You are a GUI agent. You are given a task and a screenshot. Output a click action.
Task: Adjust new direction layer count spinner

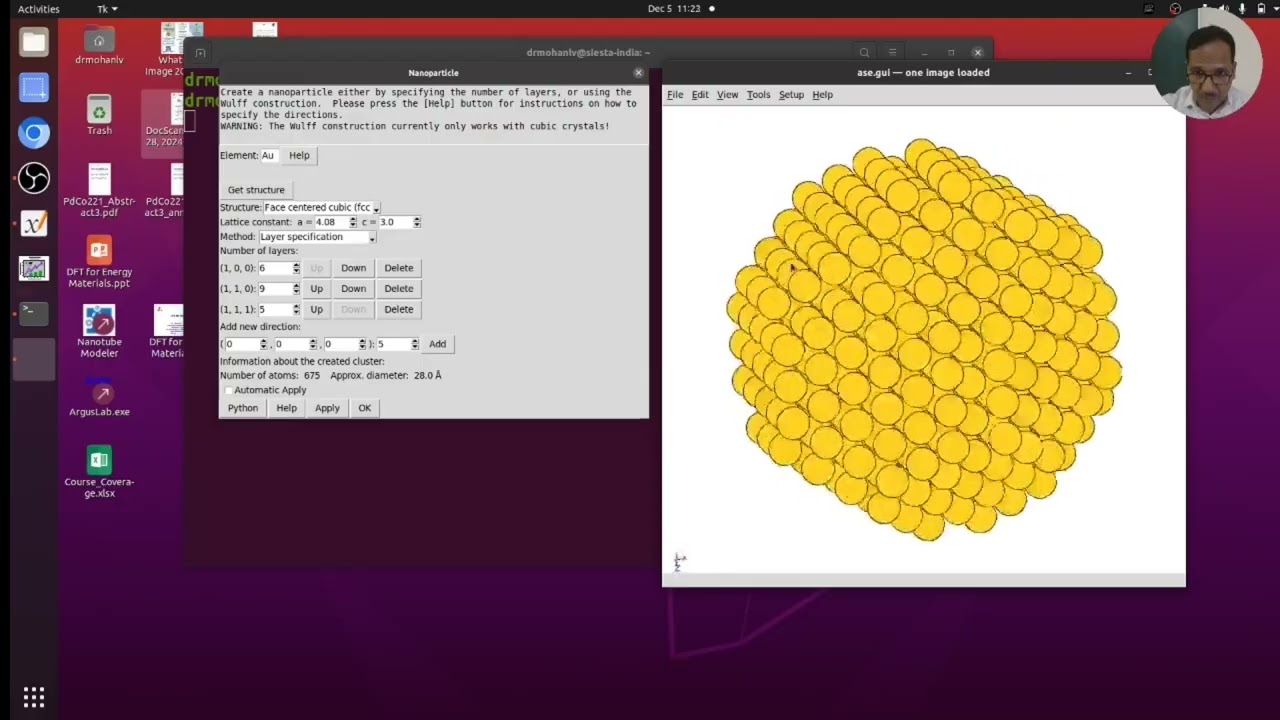pyautogui.click(x=414, y=344)
